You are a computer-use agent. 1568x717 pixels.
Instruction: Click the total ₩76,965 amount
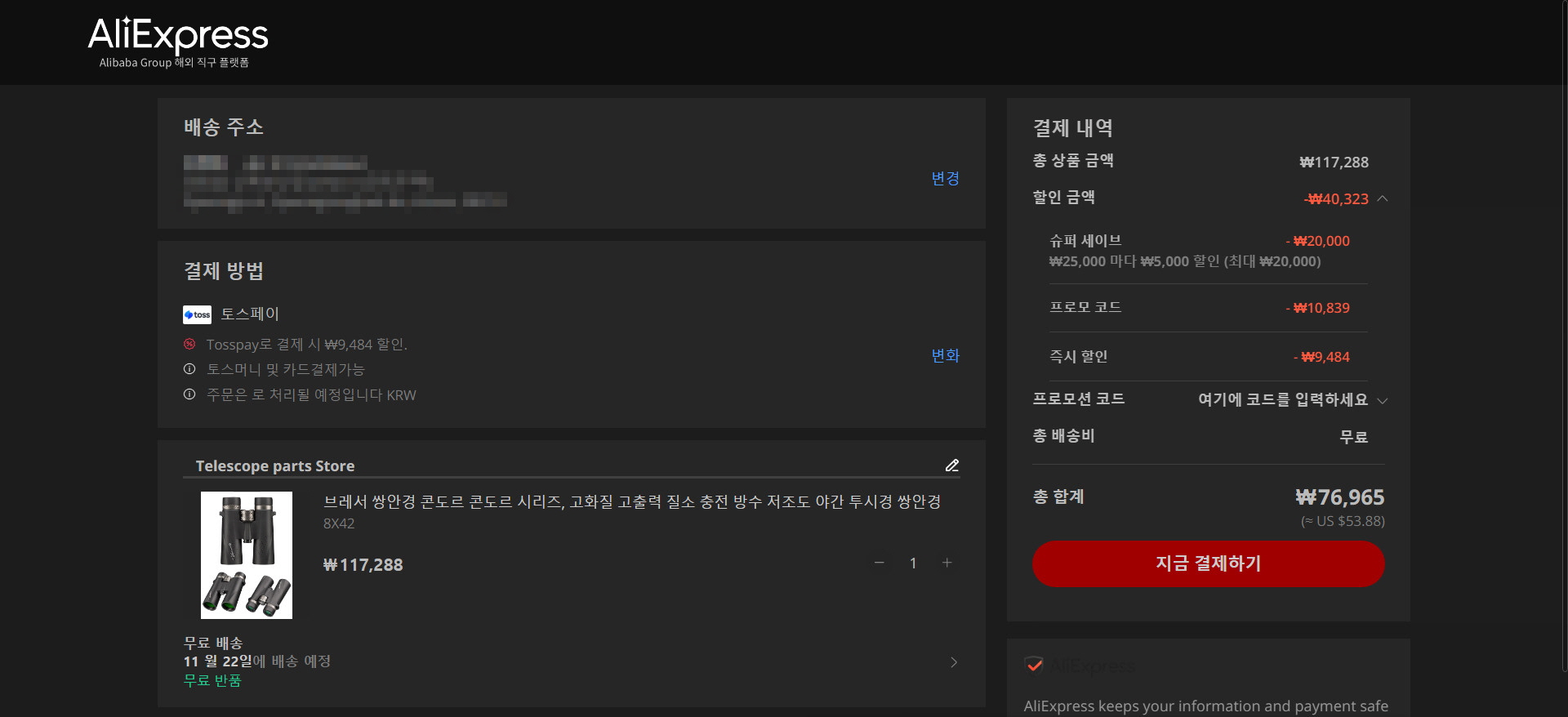click(1339, 497)
